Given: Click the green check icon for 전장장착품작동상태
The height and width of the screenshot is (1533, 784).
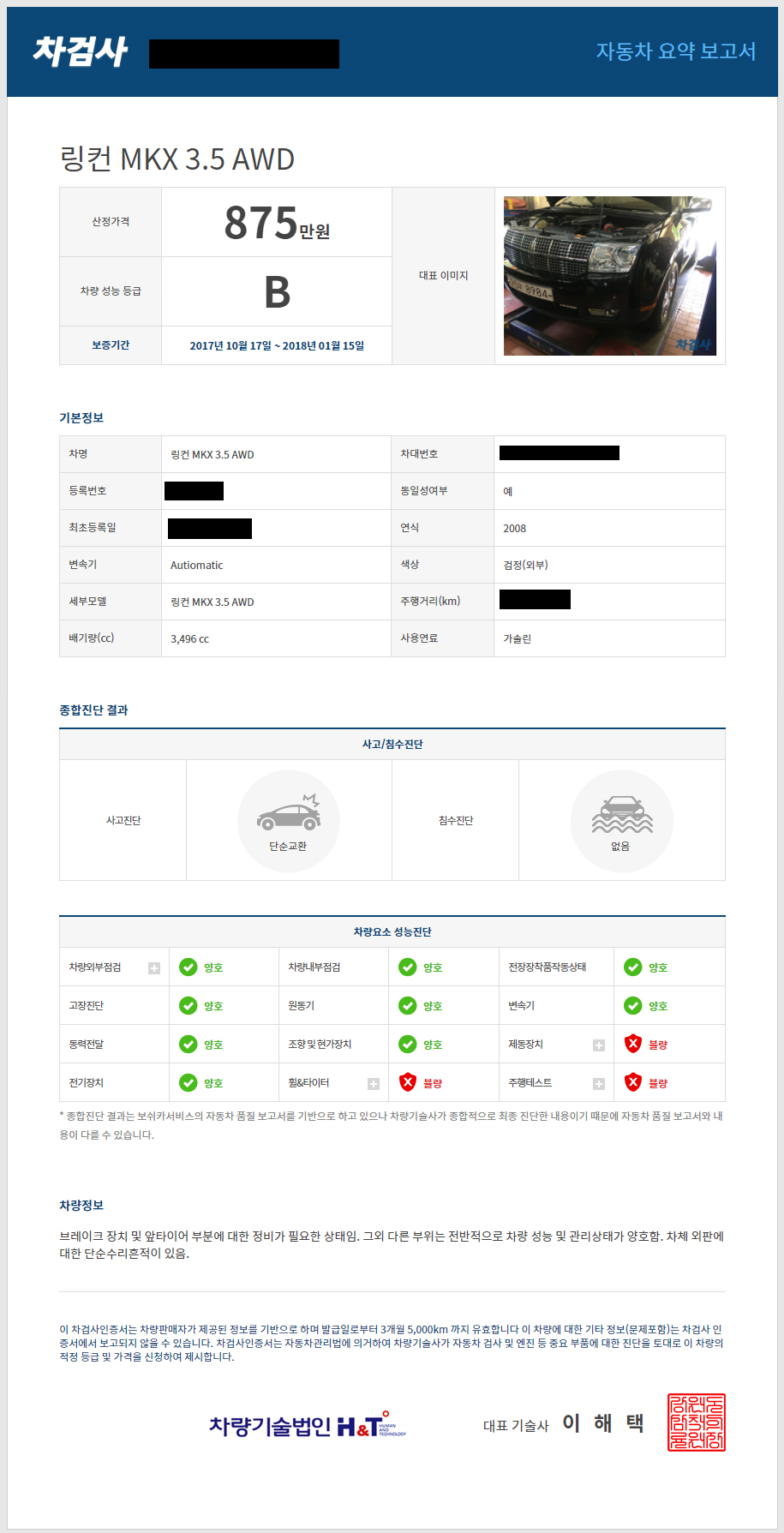Looking at the screenshot, I should click(633, 967).
